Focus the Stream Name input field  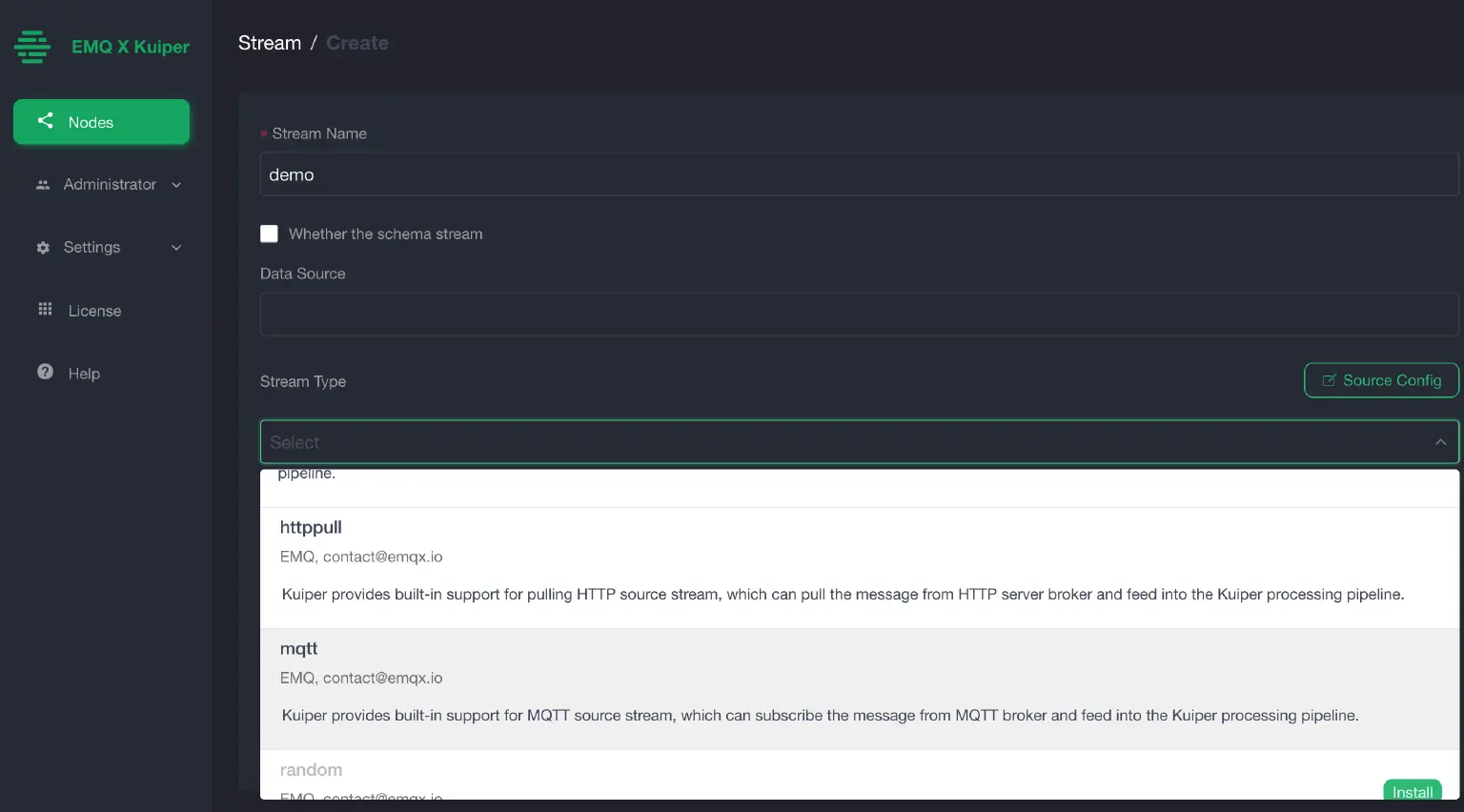859,174
